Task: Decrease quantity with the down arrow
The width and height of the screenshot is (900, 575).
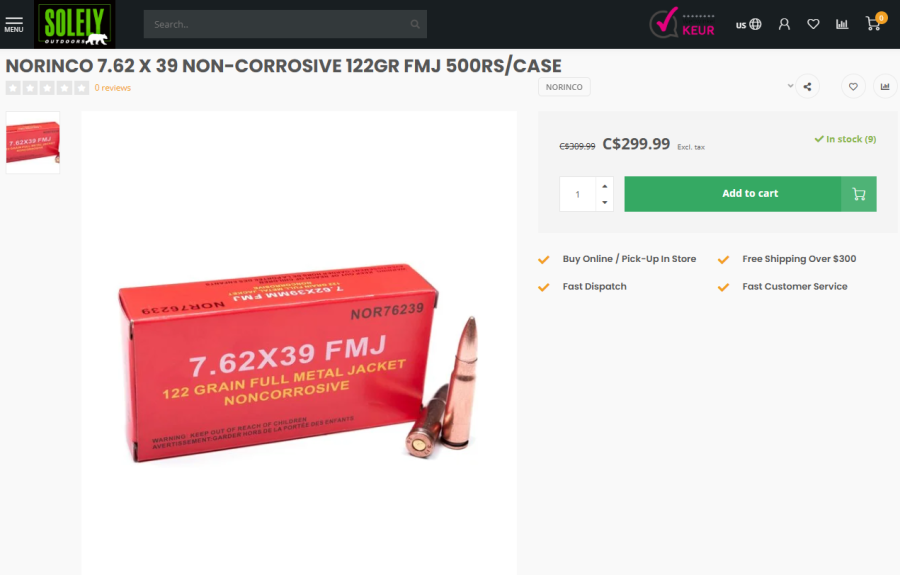Action: pyautogui.click(x=604, y=203)
